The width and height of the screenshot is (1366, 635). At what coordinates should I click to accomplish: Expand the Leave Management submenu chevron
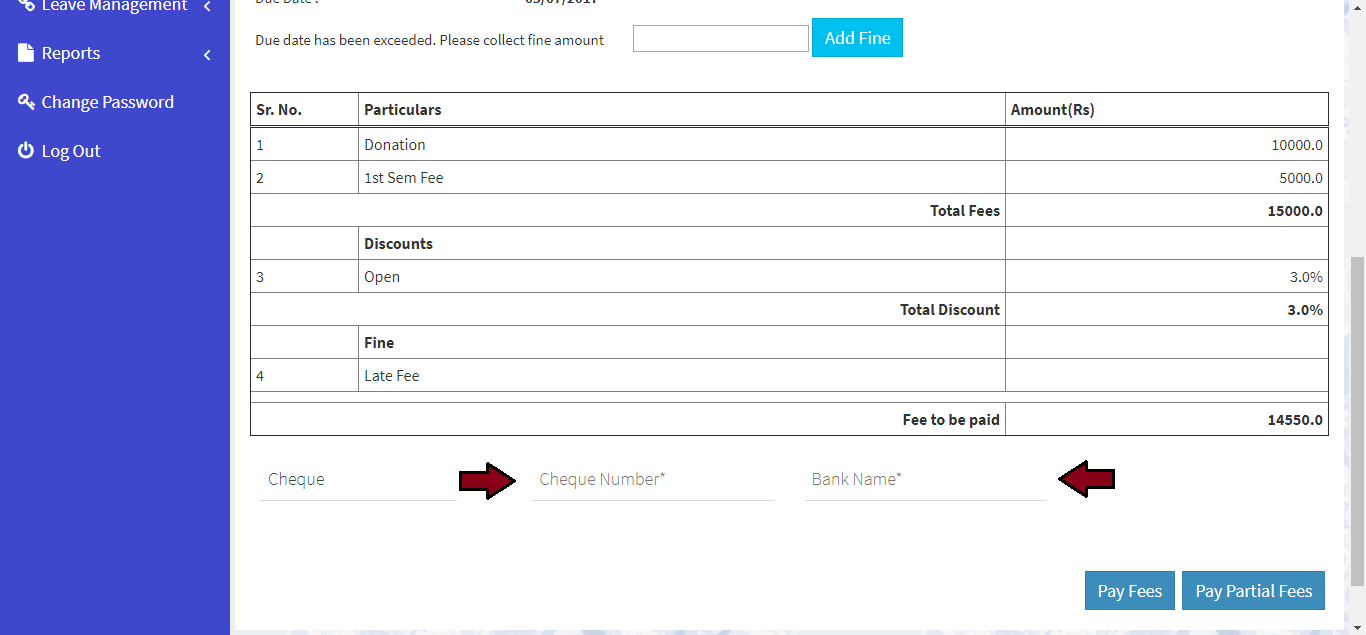pyautogui.click(x=207, y=7)
